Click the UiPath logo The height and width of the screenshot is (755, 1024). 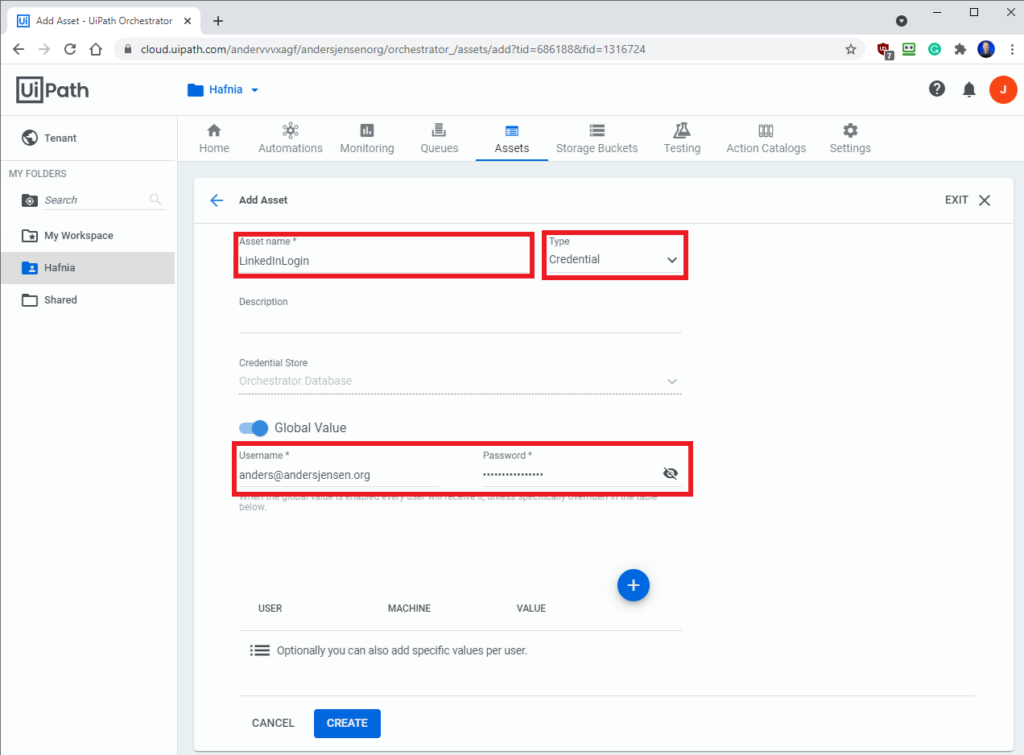pyautogui.click(x=52, y=89)
